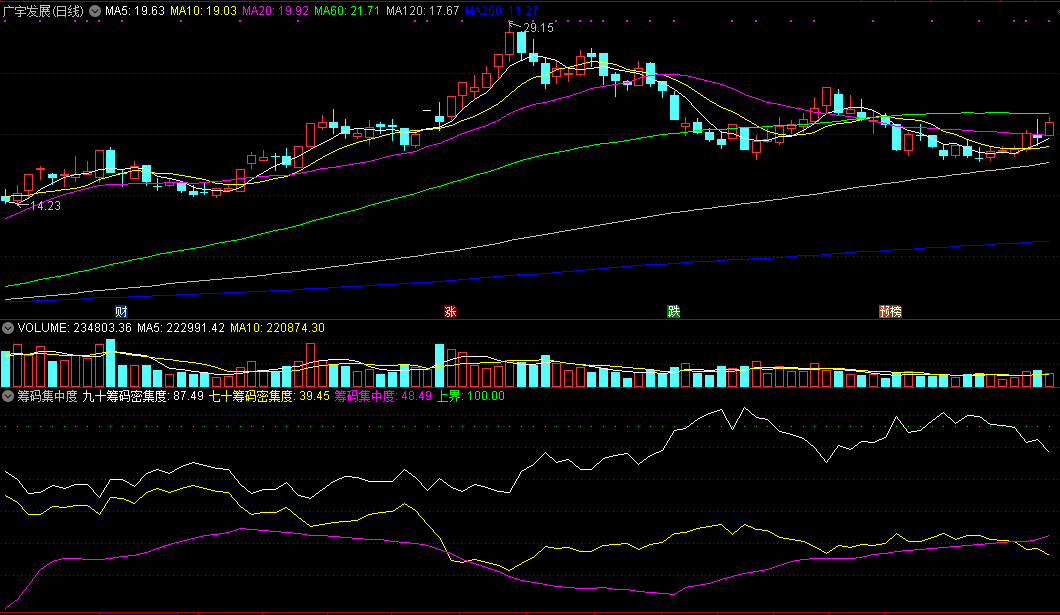Click the orange 预榜 marker icon
This screenshot has width=1060, height=615.
click(890, 312)
